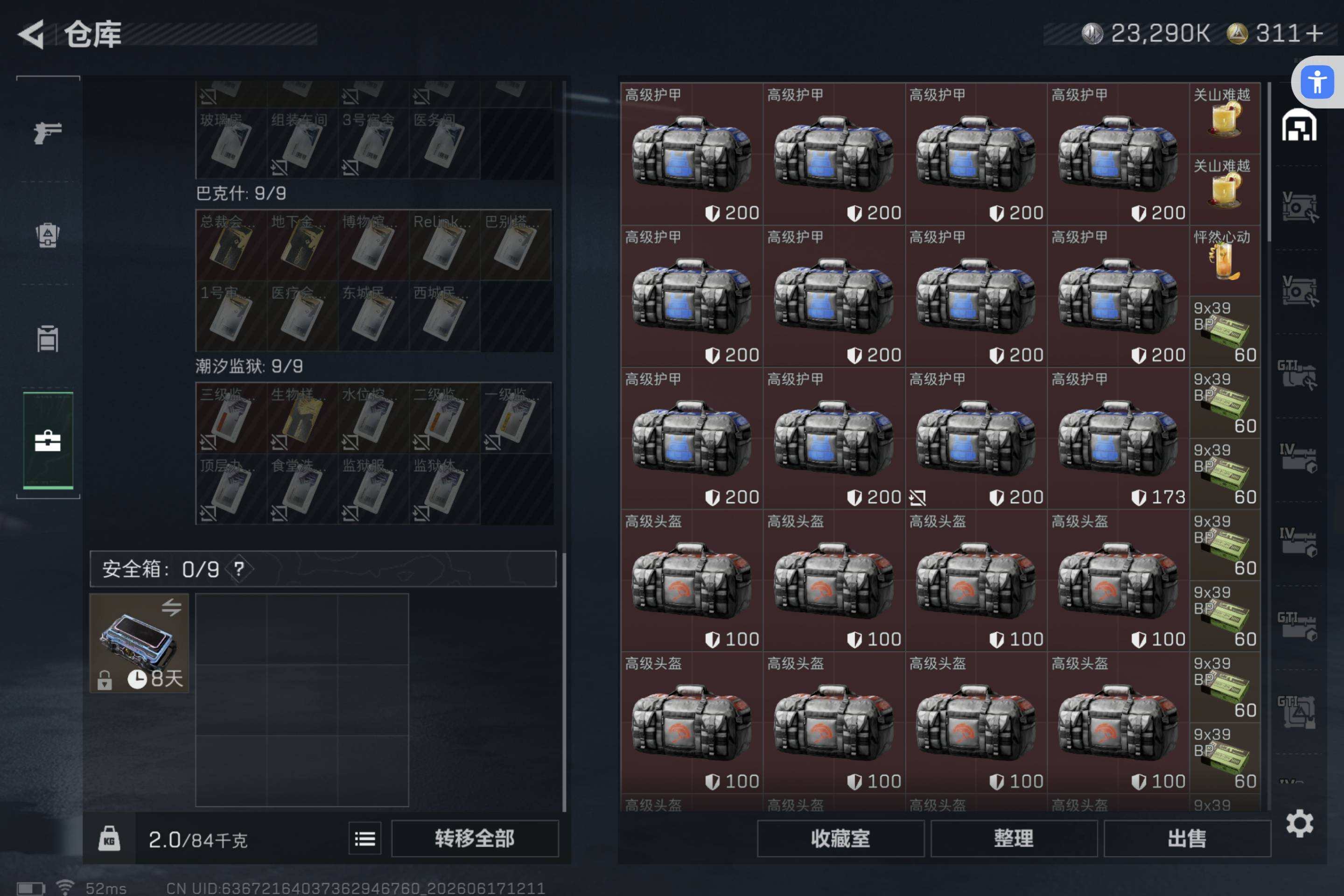Select the 东城区 keycard
This screenshot has height=896, width=1344.
pyautogui.click(x=374, y=316)
